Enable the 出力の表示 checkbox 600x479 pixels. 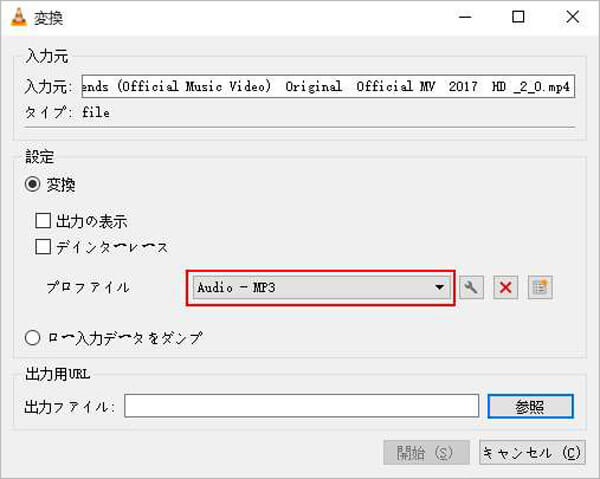(x=43, y=221)
